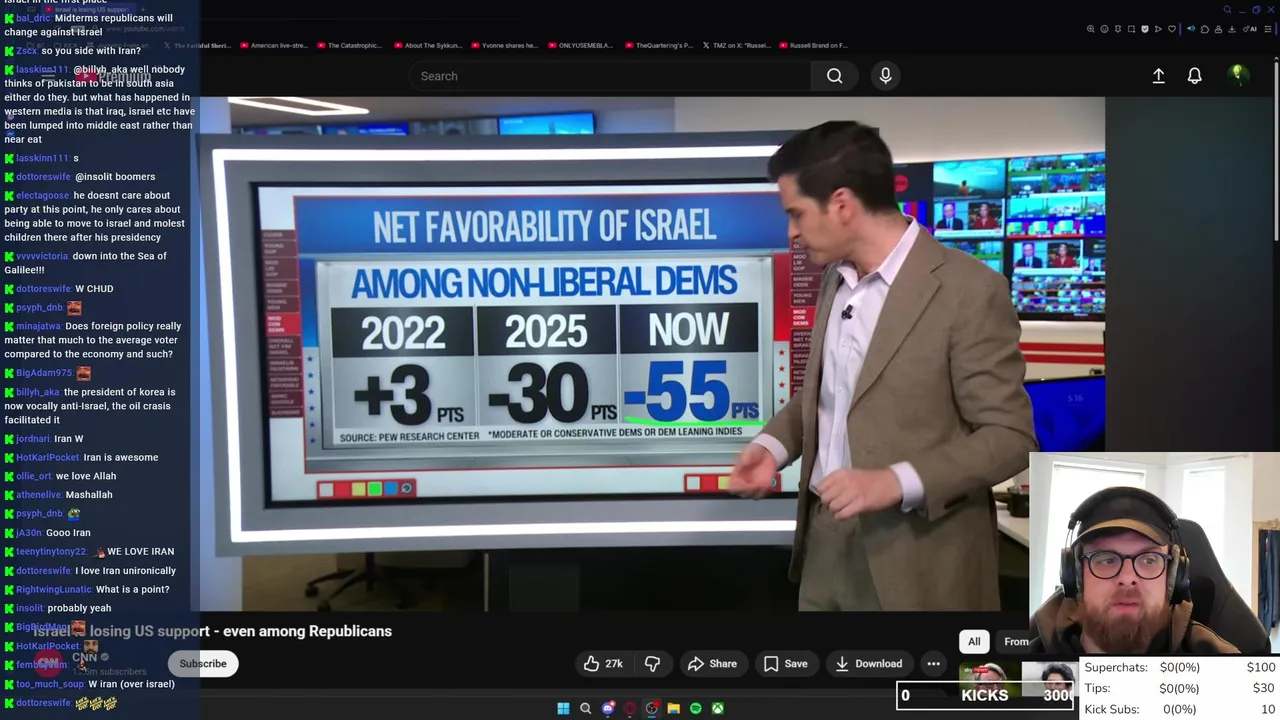Image resolution: width=1280 pixels, height=720 pixels.
Task: Open the 'ONLYUSEMEBLA...' bookmark
Action: (580, 45)
